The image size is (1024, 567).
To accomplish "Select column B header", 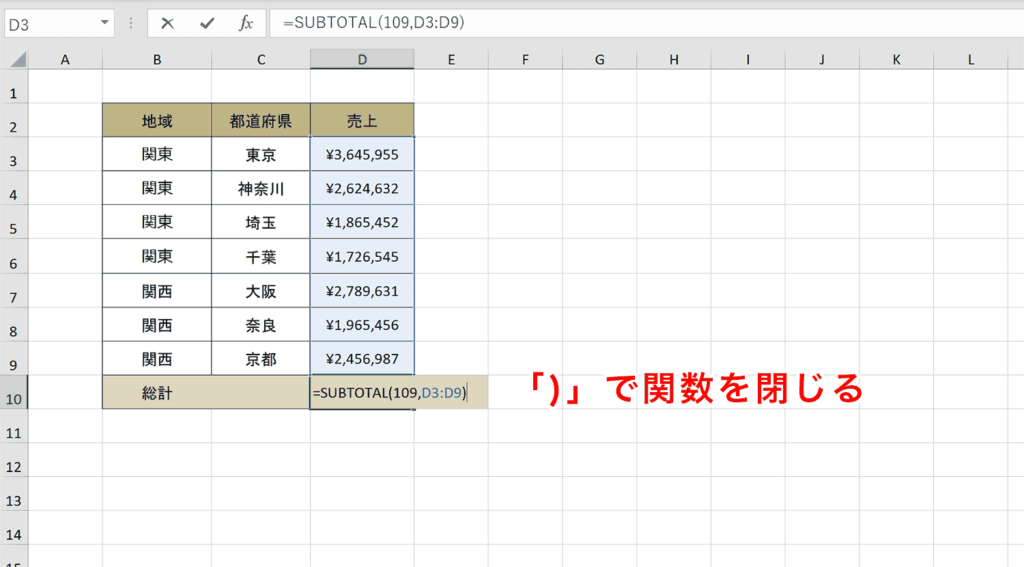I will (x=157, y=59).
